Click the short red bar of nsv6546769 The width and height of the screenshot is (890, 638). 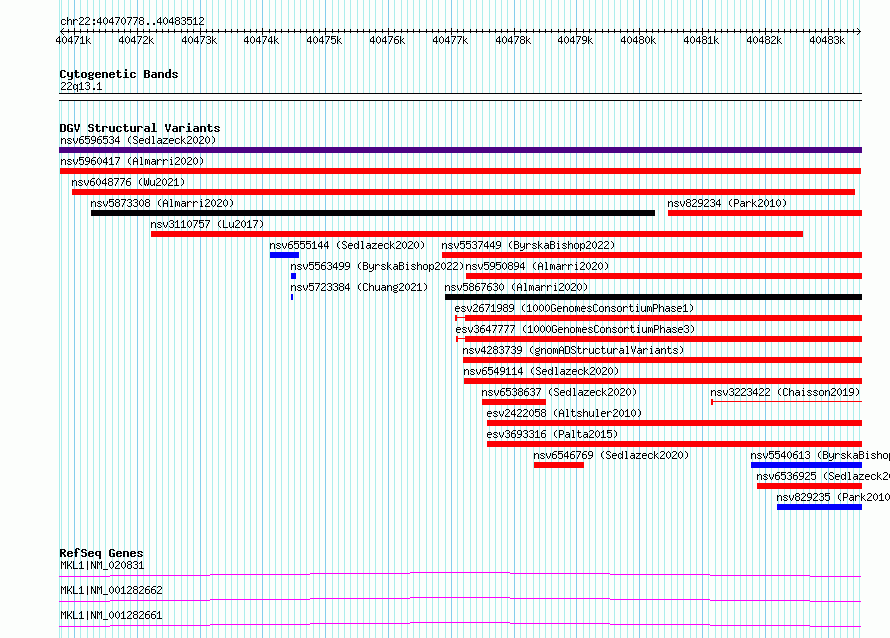(x=559, y=465)
